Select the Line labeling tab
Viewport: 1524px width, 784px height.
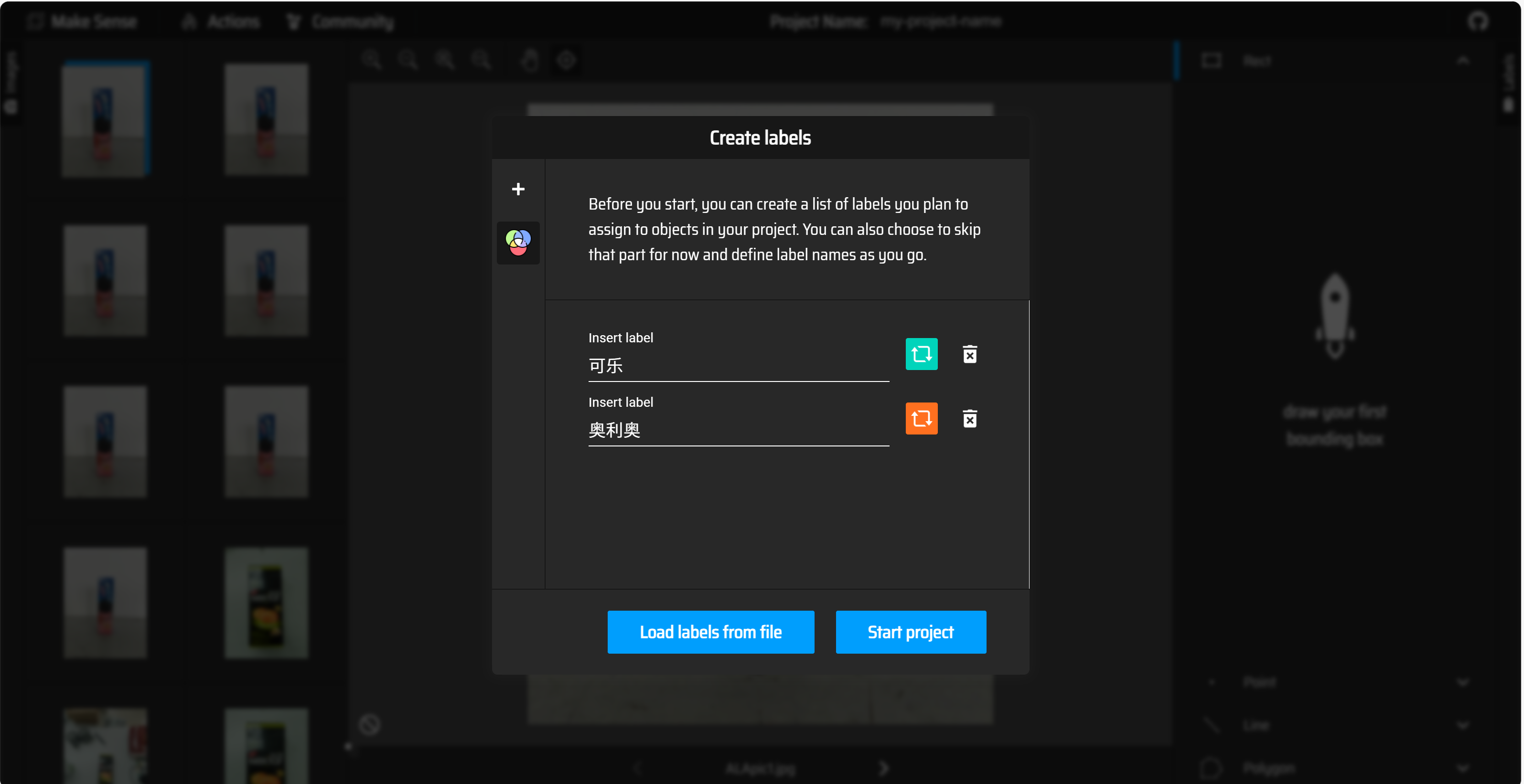click(1335, 725)
